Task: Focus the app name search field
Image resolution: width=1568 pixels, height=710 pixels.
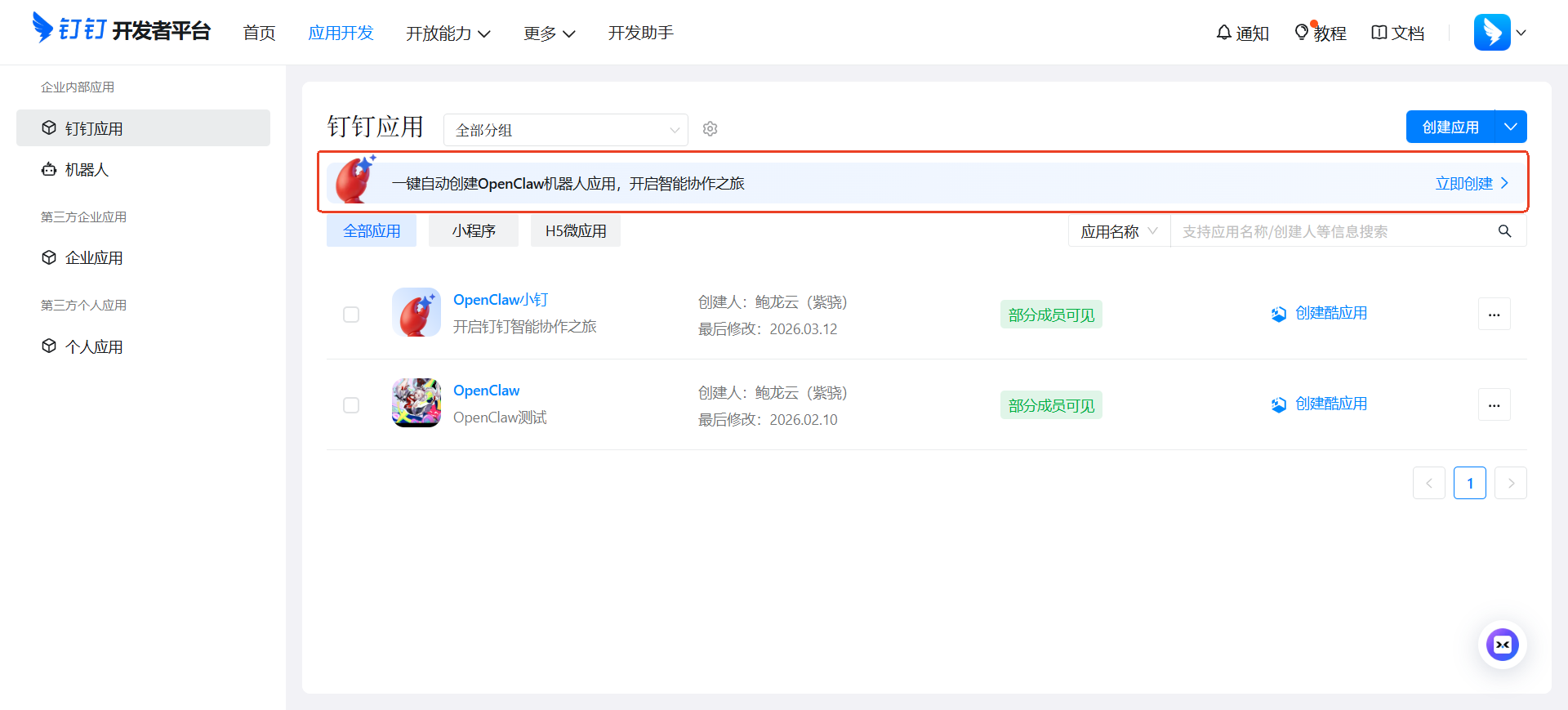Action: point(1331,231)
